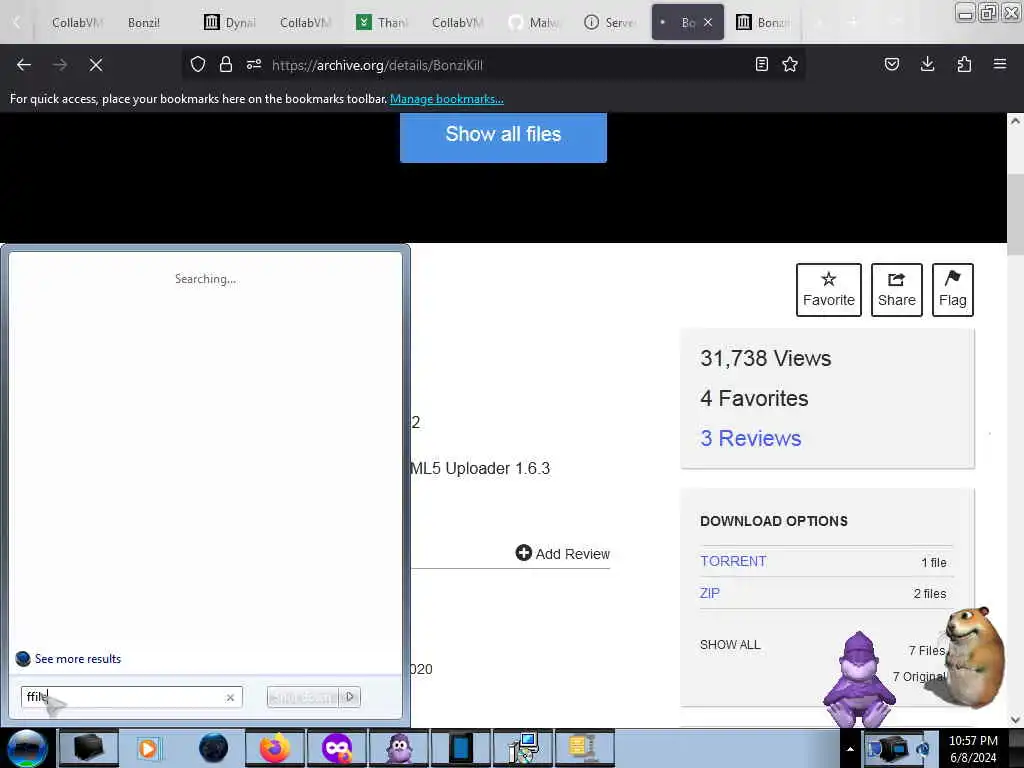Image resolution: width=1024 pixels, height=768 pixels.
Task: Open the Firefox hamburger menu
Action: coord(1000,65)
